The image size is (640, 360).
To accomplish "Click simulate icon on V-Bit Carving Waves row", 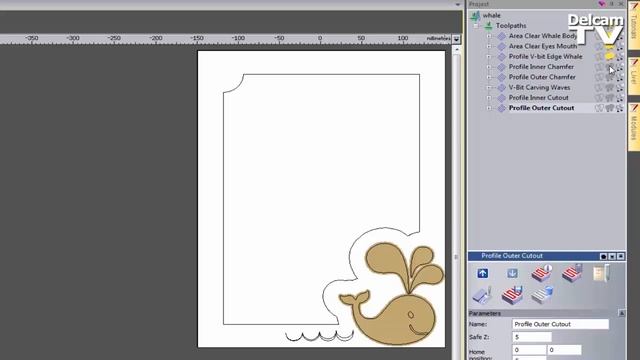I will tap(620, 87).
